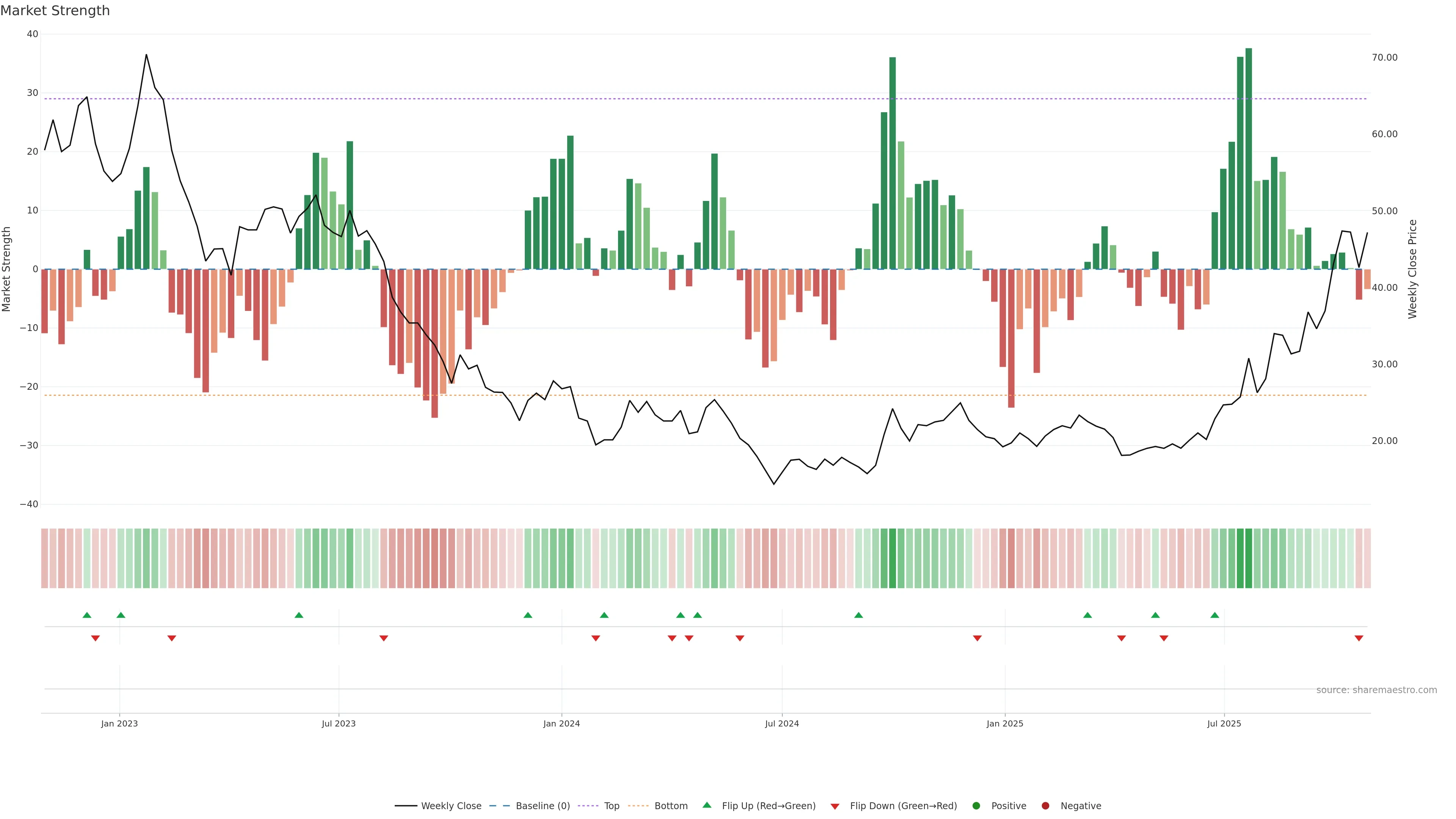Click the first green flip-up triangle marker
The height and width of the screenshot is (819, 1456).
point(86,615)
